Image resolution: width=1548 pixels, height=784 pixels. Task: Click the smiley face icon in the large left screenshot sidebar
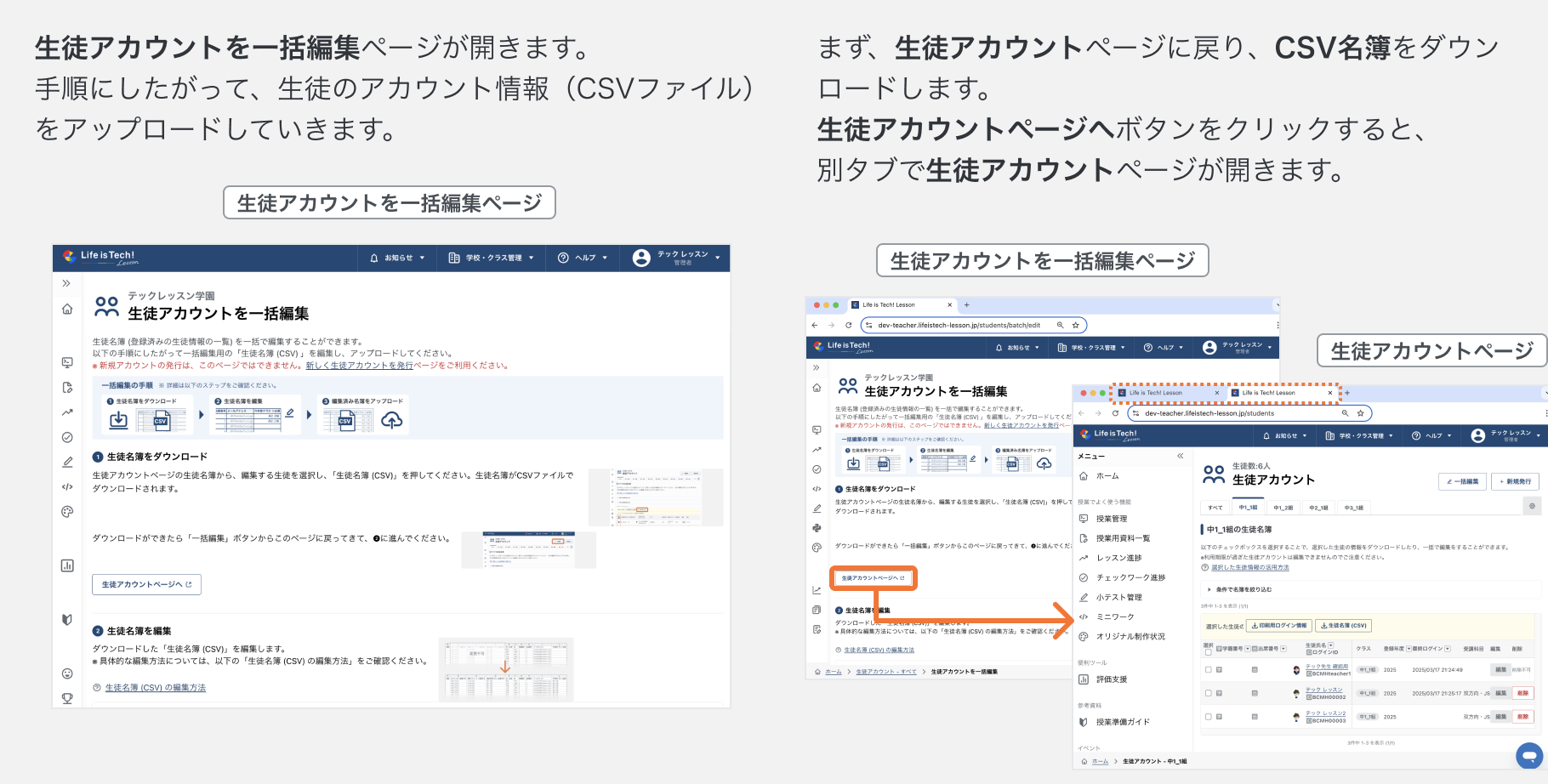pos(67,673)
